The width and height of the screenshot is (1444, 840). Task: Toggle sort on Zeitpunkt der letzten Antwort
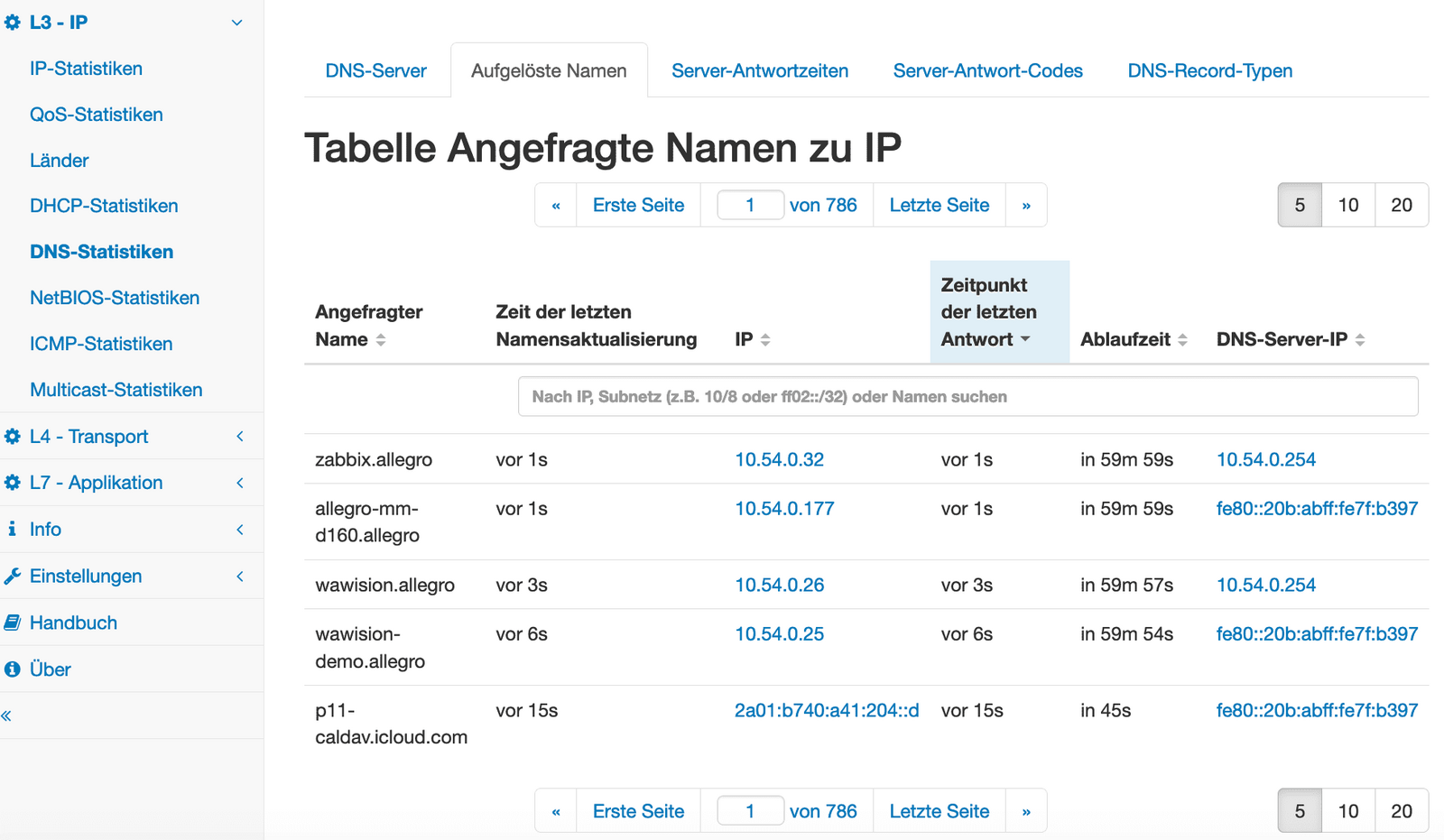(x=1025, y=339)
